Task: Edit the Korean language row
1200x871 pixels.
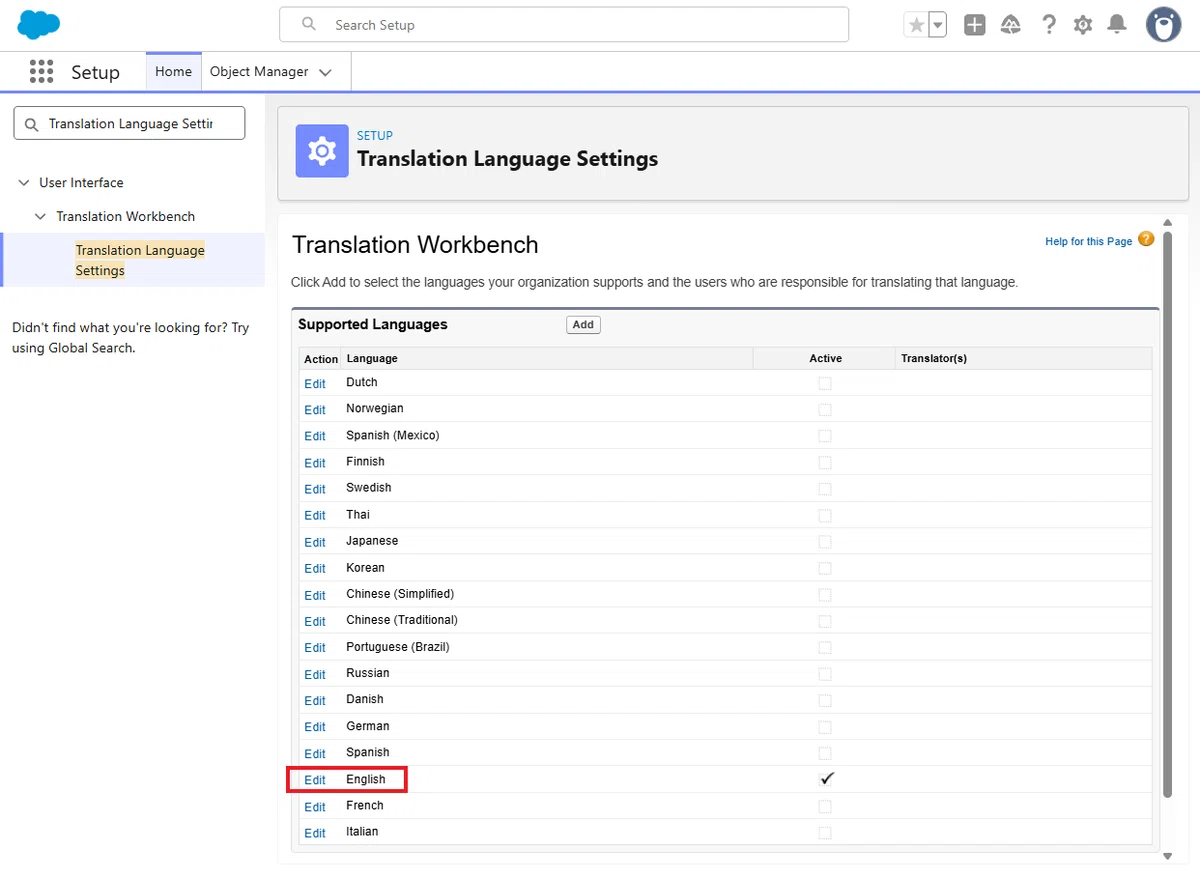Action: [x=315, y=568]
